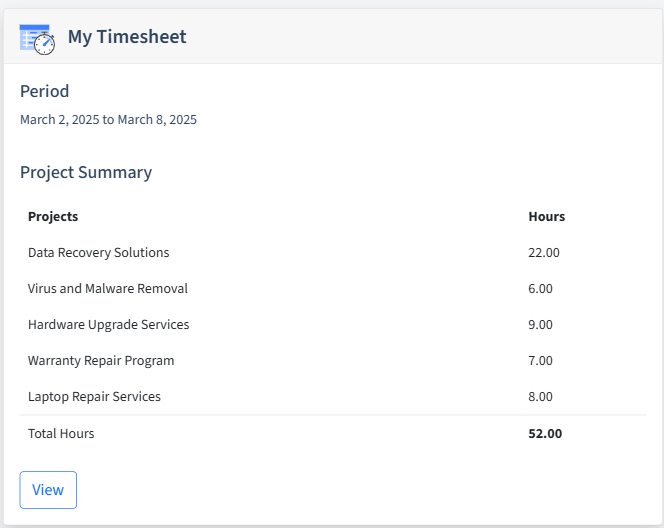
Task: Click the 6.00 hours value
Action: [x=540, y=289]
